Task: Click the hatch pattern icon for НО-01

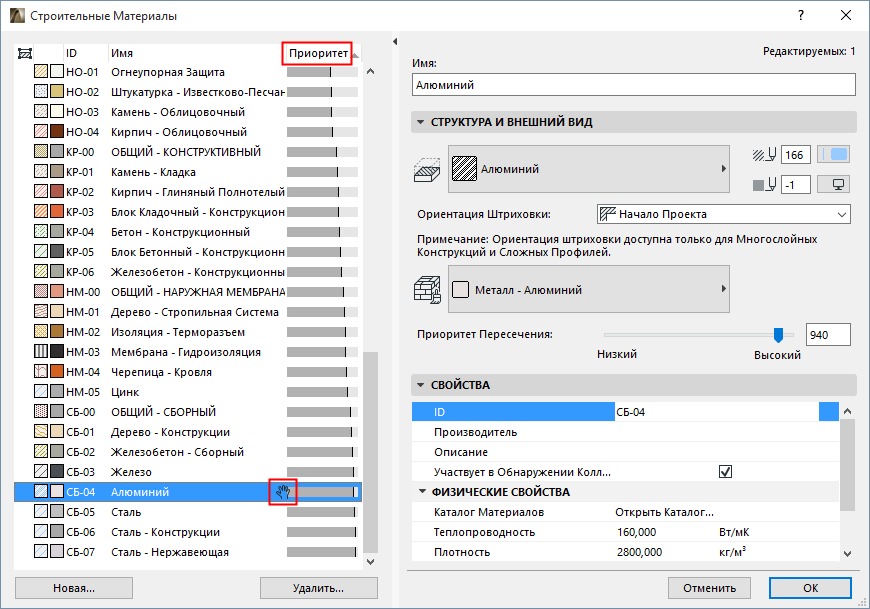Action: (41, 72)
